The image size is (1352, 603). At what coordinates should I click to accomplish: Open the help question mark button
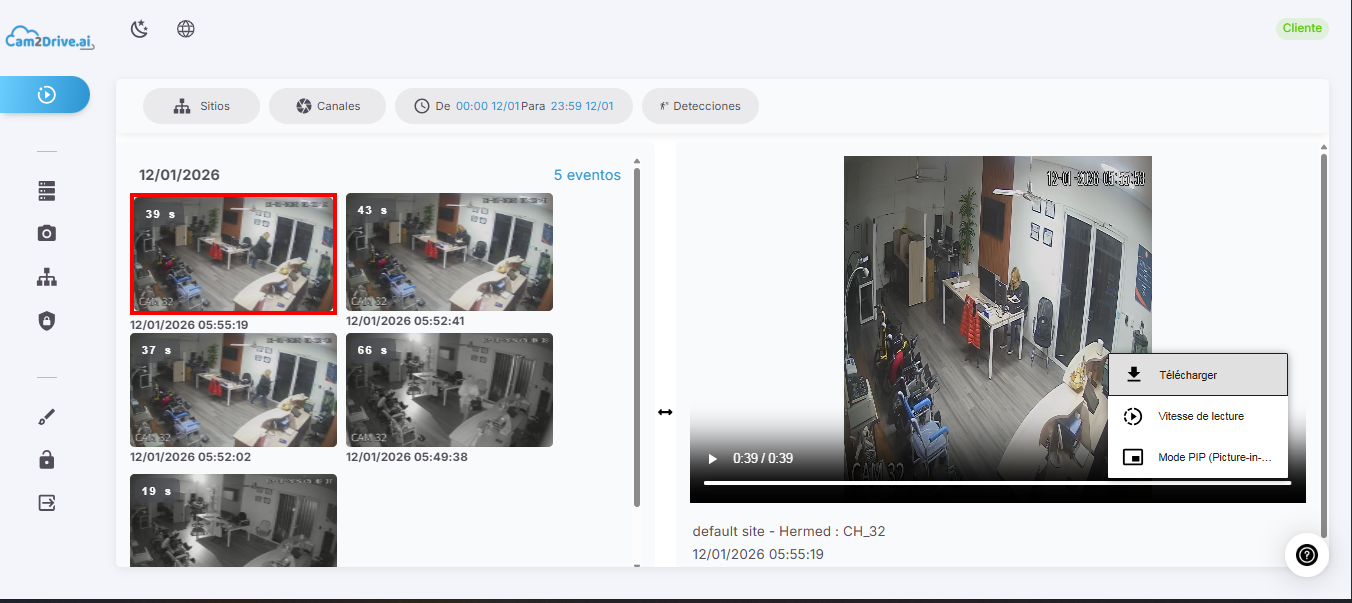(1307, 555)
